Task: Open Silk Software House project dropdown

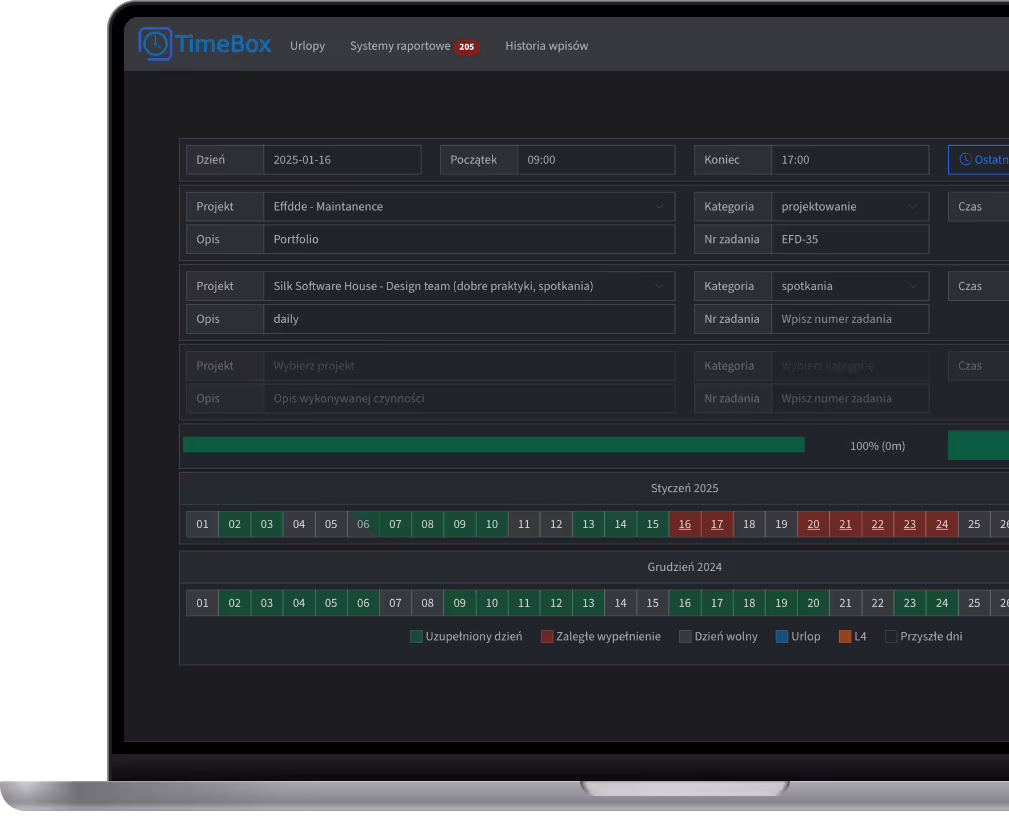Action: [469, 286]
